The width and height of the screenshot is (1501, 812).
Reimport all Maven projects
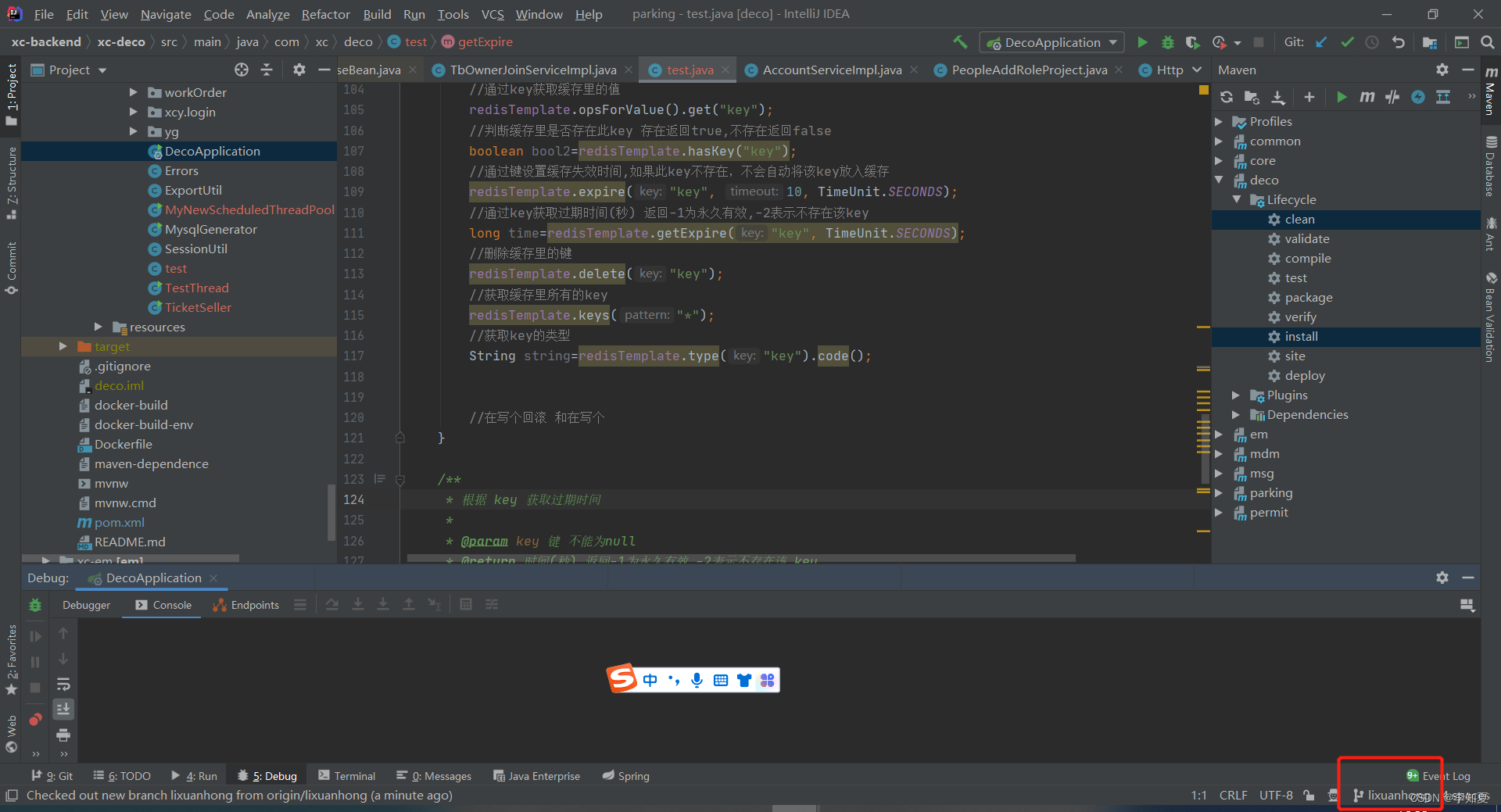[1227, 97]
